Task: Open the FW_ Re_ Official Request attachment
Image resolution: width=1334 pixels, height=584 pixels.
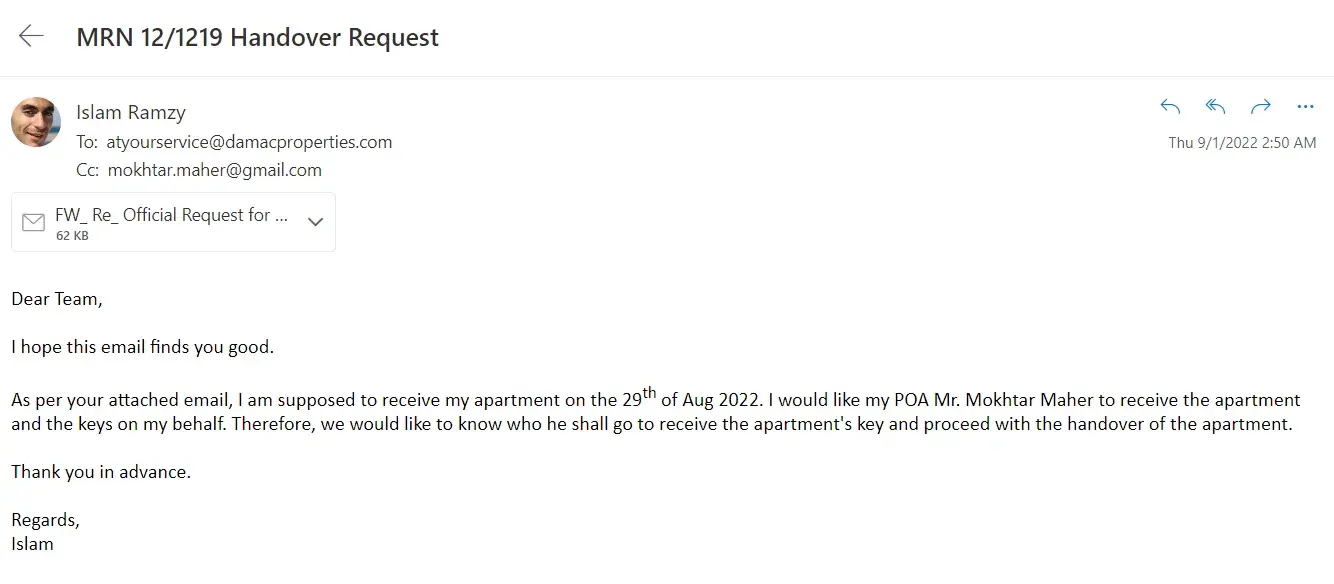Action: point(172,215)
